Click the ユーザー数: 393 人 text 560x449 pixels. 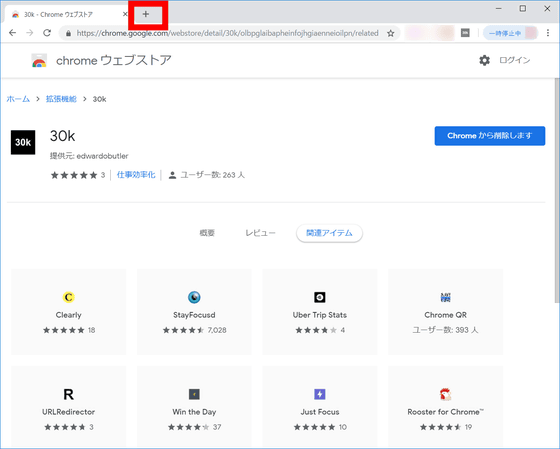(445, 330)
